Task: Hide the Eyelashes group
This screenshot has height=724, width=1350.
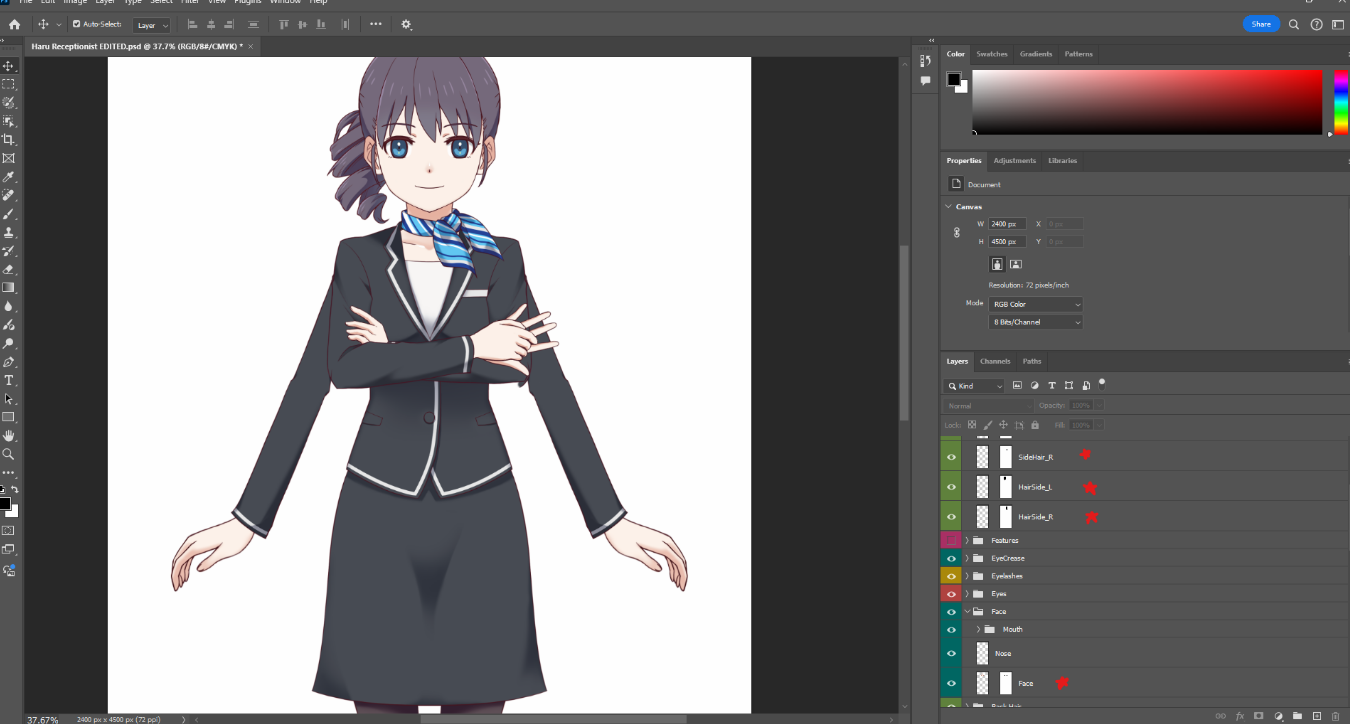Action: 951,576
